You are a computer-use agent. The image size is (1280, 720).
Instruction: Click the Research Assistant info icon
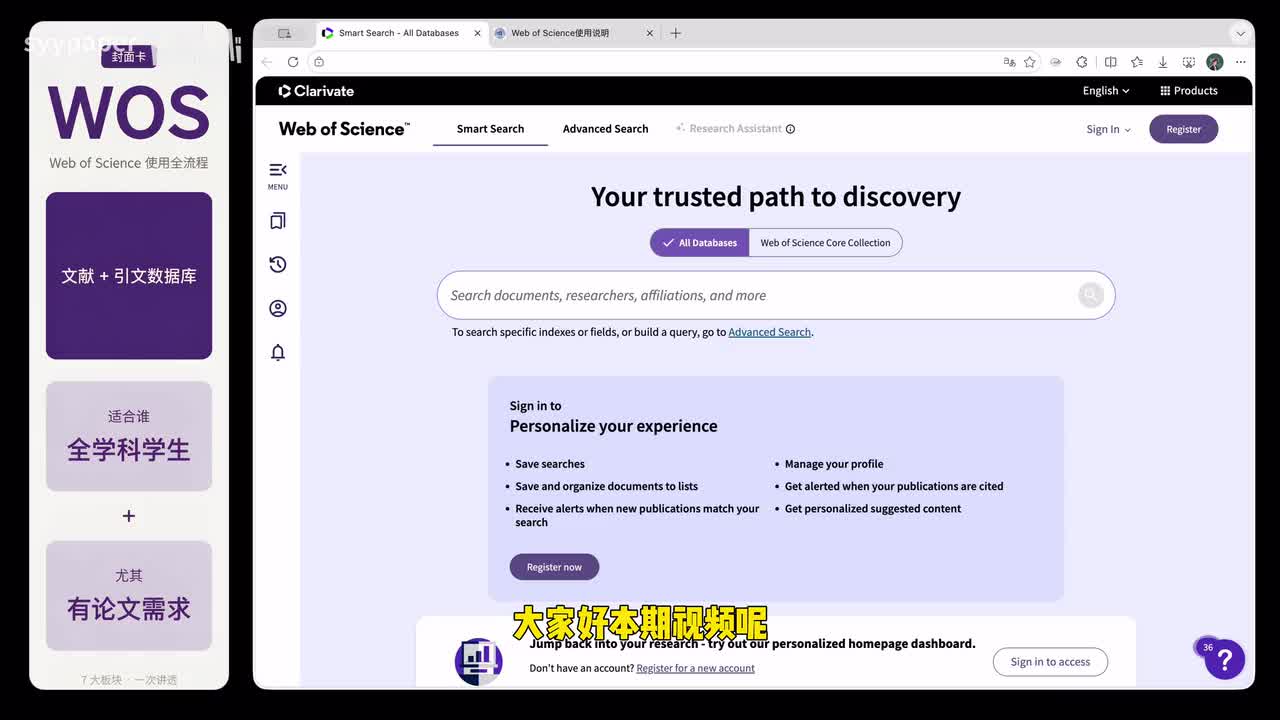[790, 129]
